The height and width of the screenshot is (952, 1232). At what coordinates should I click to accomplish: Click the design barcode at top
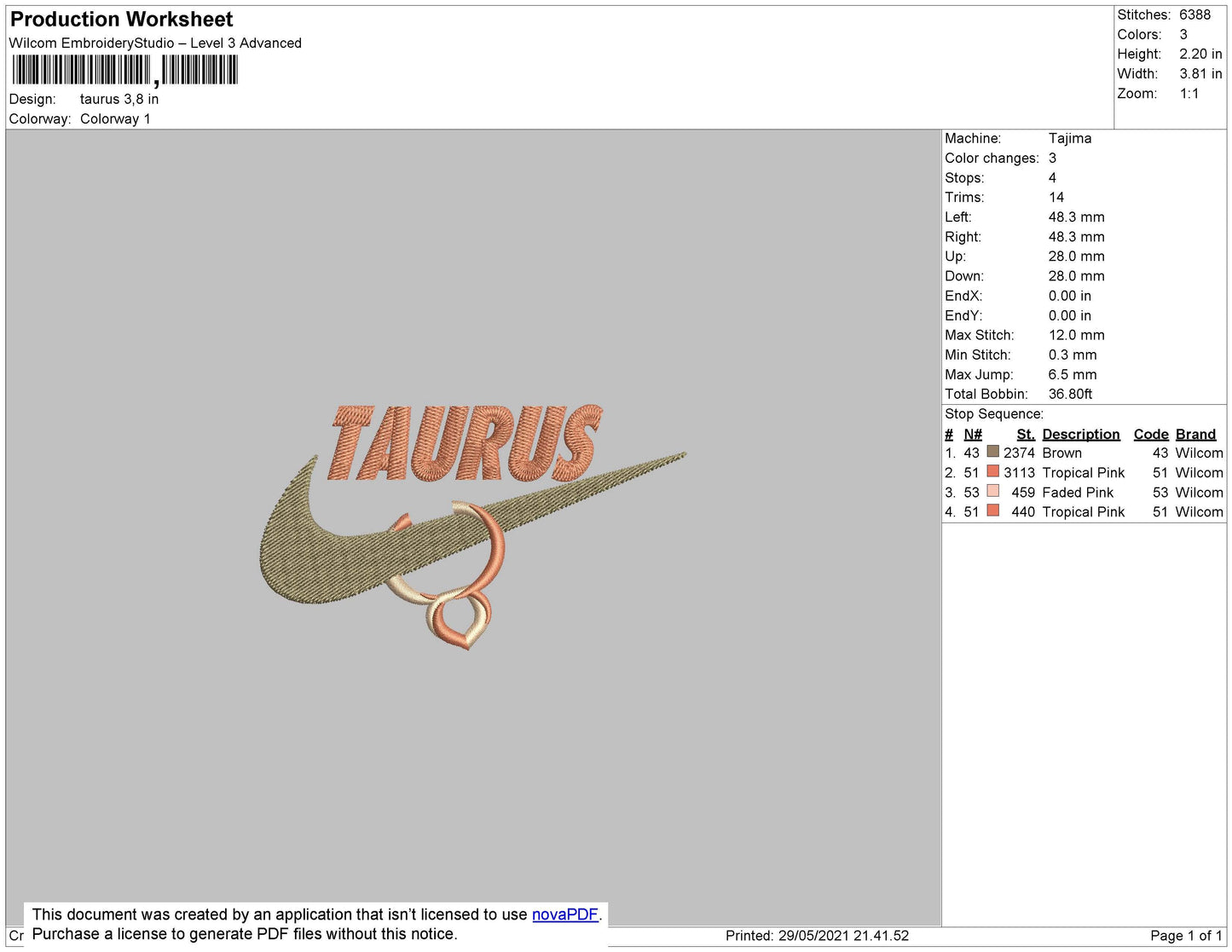124,70
